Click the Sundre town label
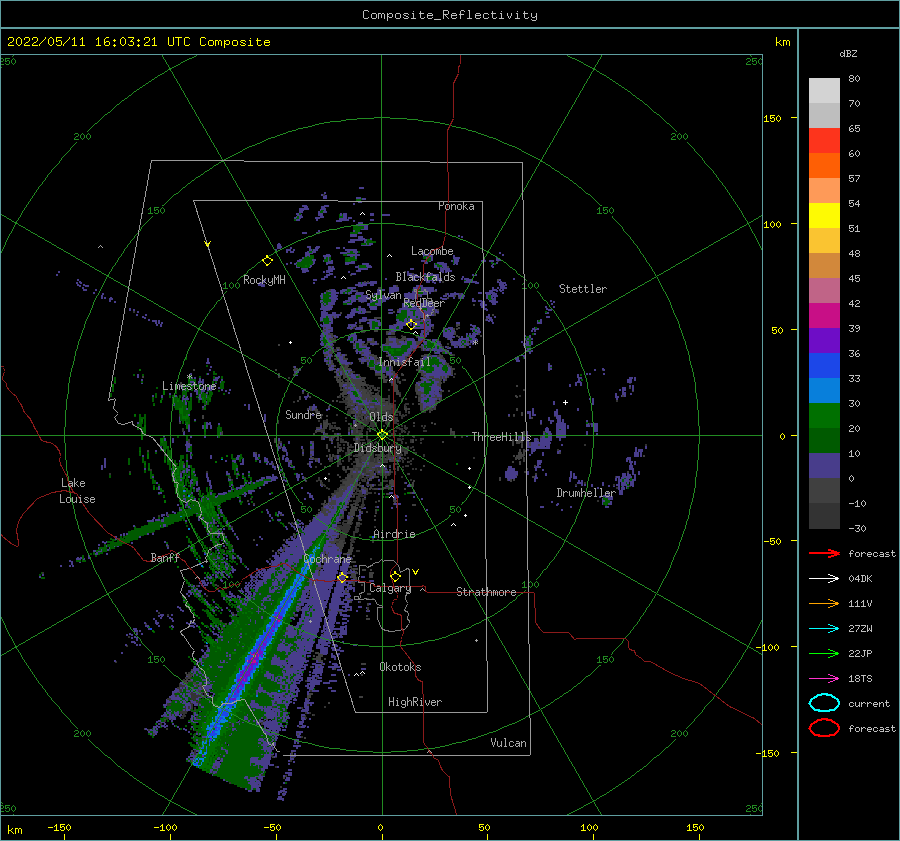This screenshot has height=841, width=900. tap(303, 414)
